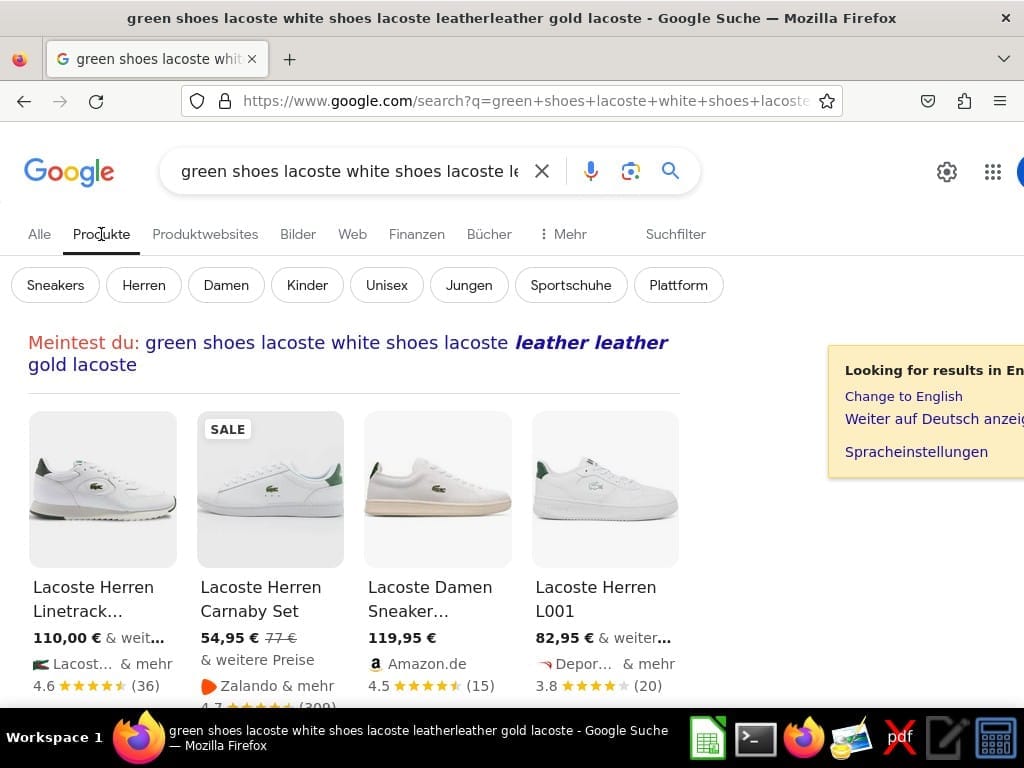The height and width of the screenshot is (768, 1024).
Task: Start voice search with the microphone
Action: [x=590, y=171]
